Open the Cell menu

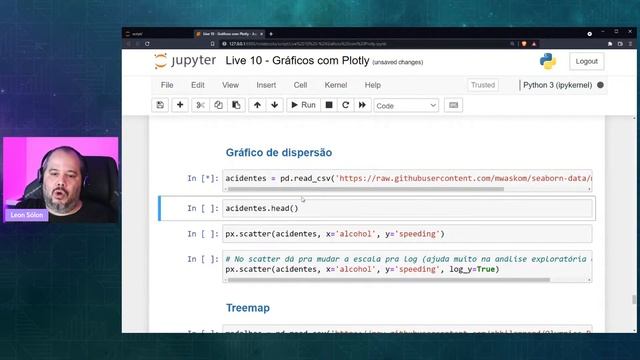click(x=300, y=85)
